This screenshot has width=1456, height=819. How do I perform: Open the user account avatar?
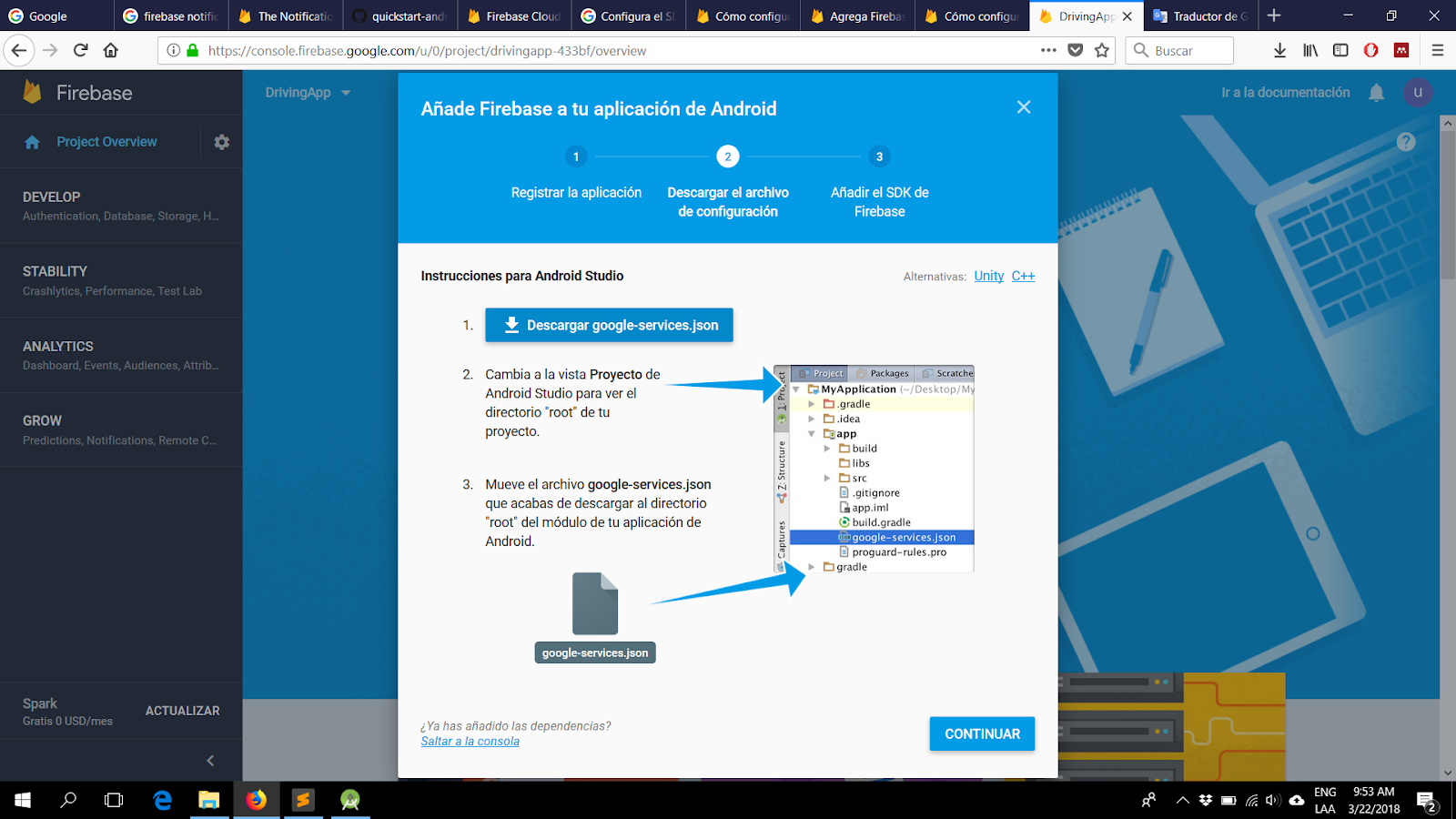coord(1418,93)
